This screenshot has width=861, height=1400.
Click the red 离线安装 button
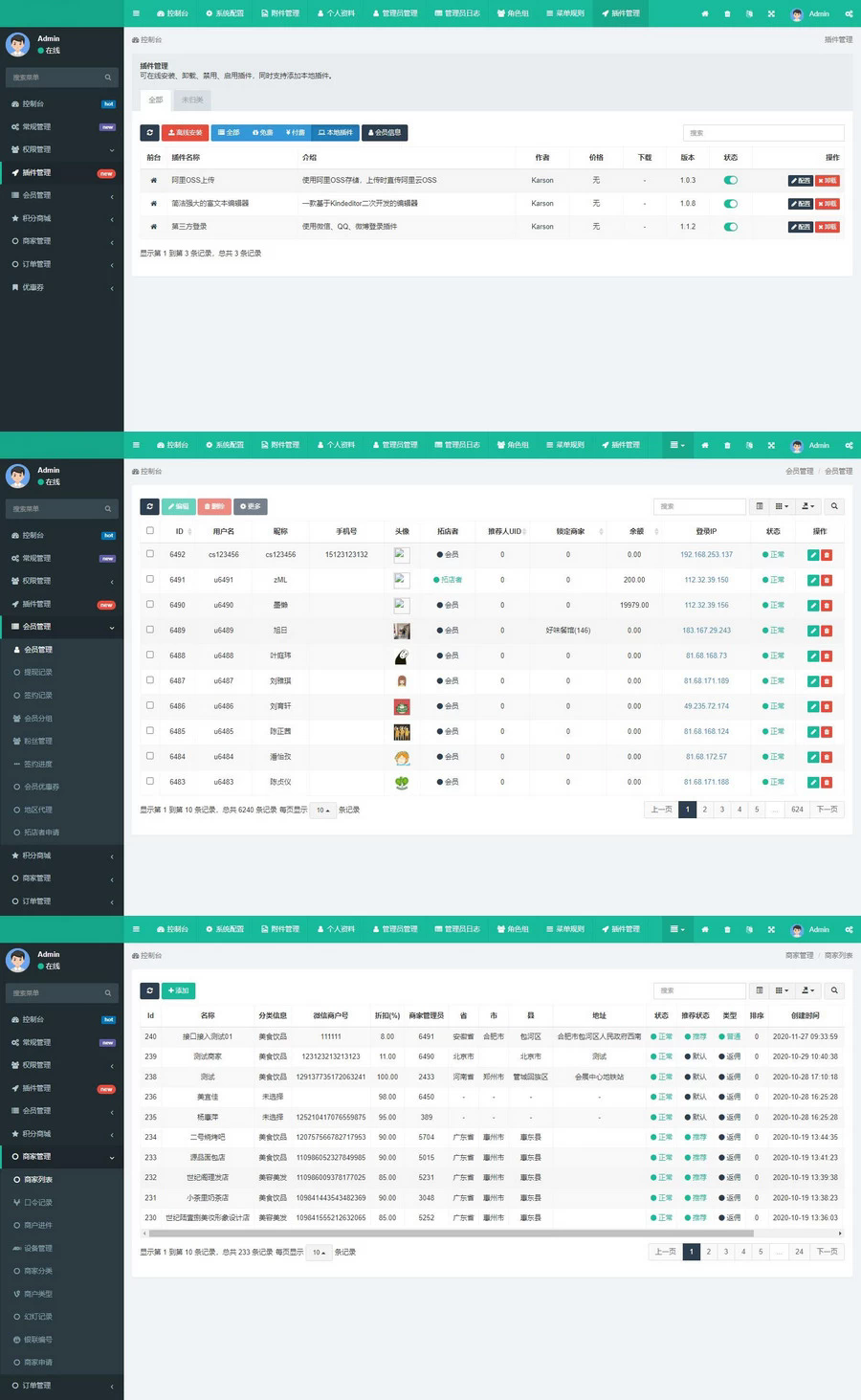(x=186, y=133)
